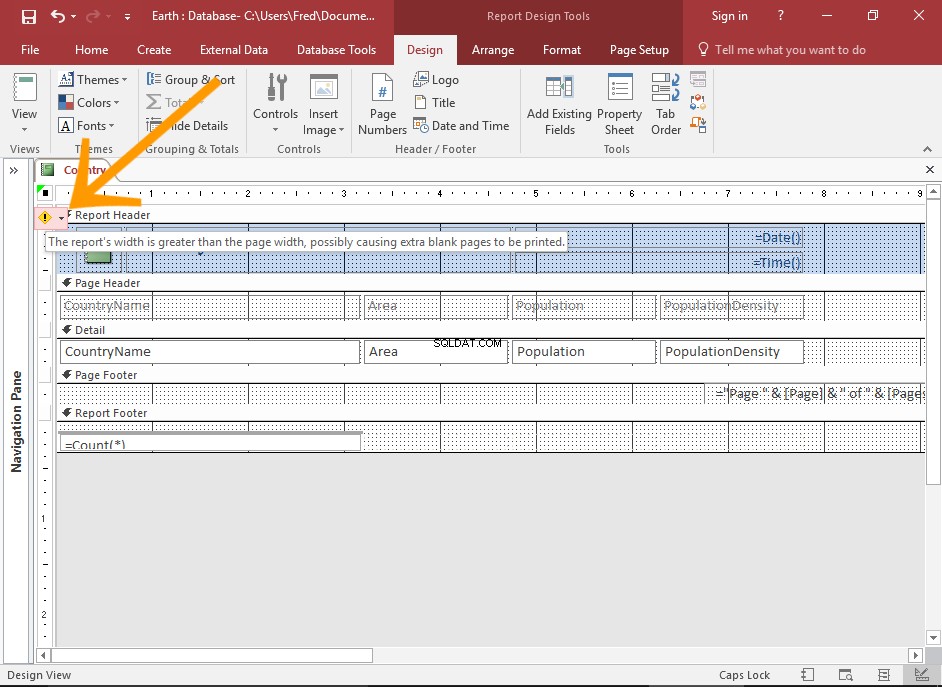
Task: Click the Insert Image button
Action: (x=323, y=103)
